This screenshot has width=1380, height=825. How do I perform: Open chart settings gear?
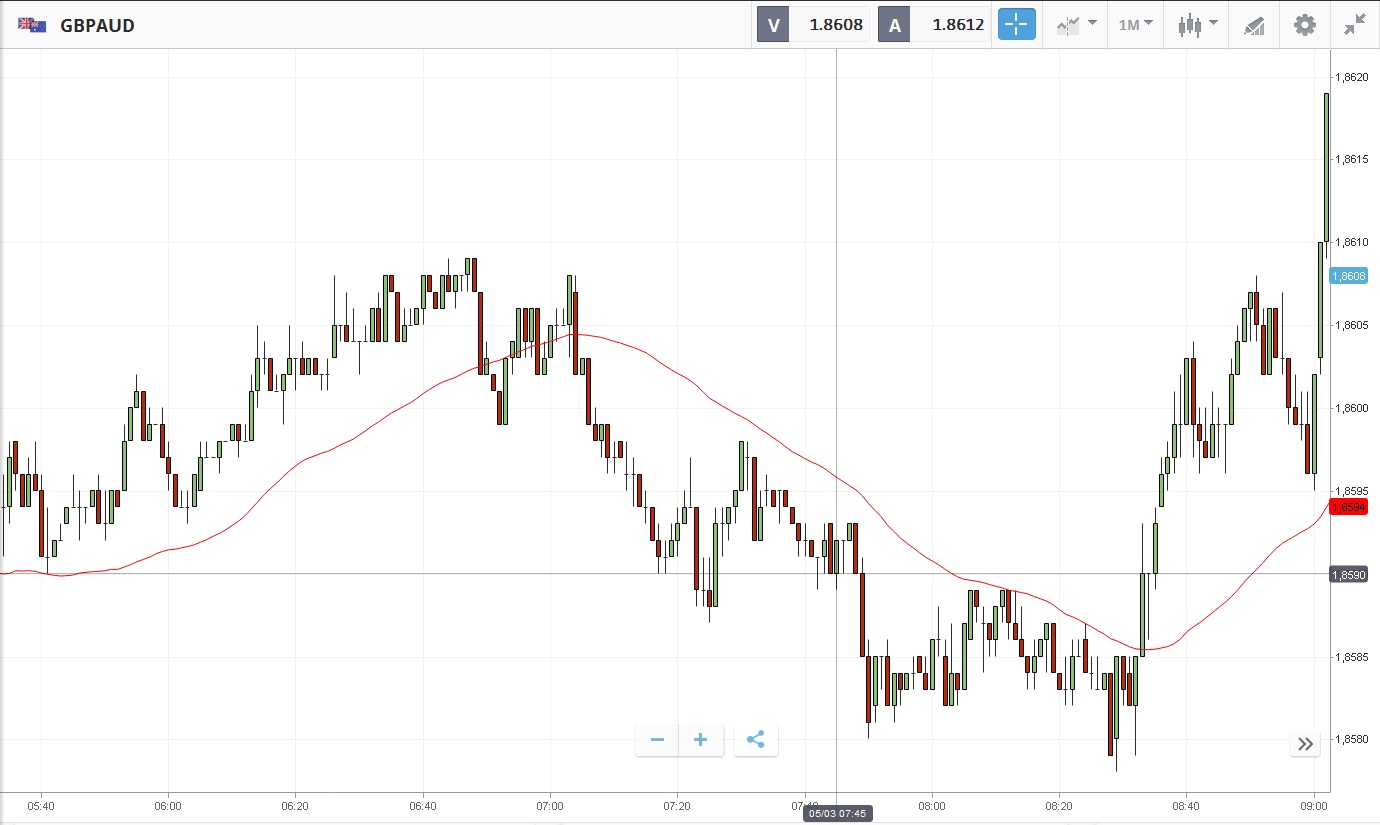tap(1305, 25)
